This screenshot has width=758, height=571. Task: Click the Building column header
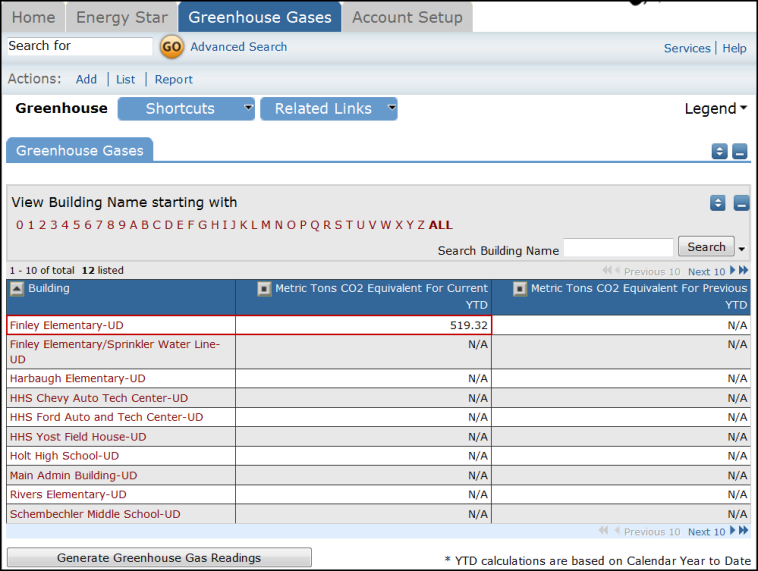[48, 288]
